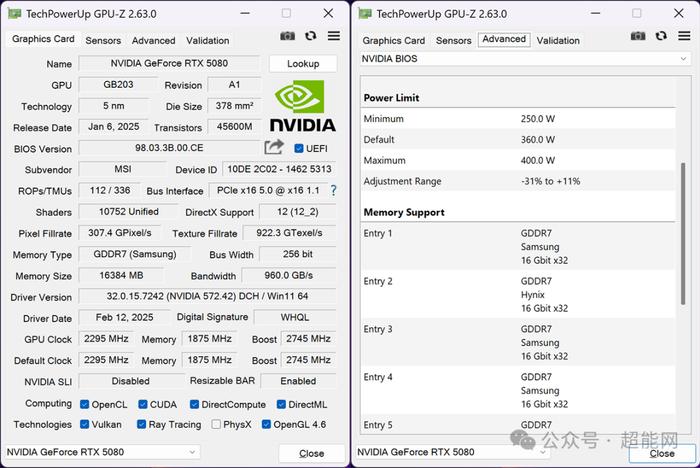
Task: Click the refresh icon in left GPU-Z window
Action: [x=311, y=36]
